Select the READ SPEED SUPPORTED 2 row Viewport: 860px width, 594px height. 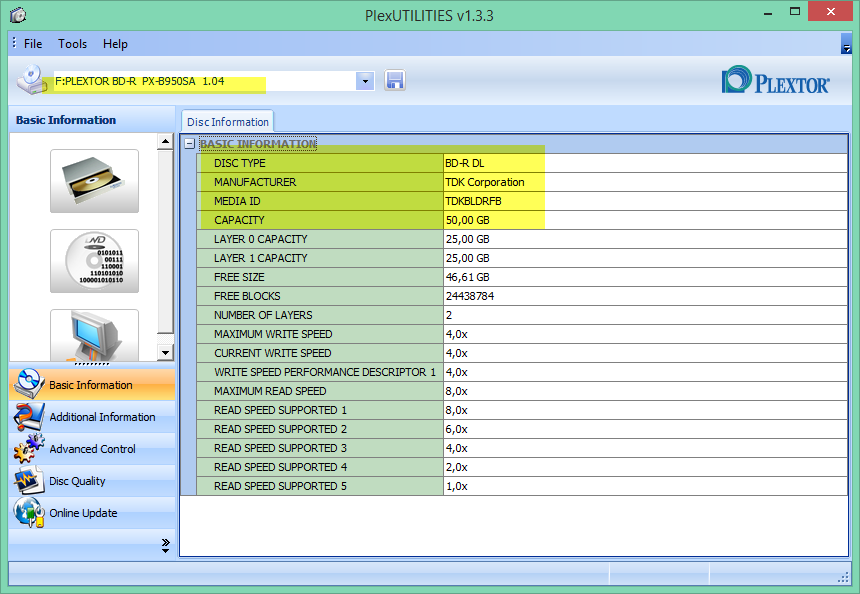click(522, 429)
